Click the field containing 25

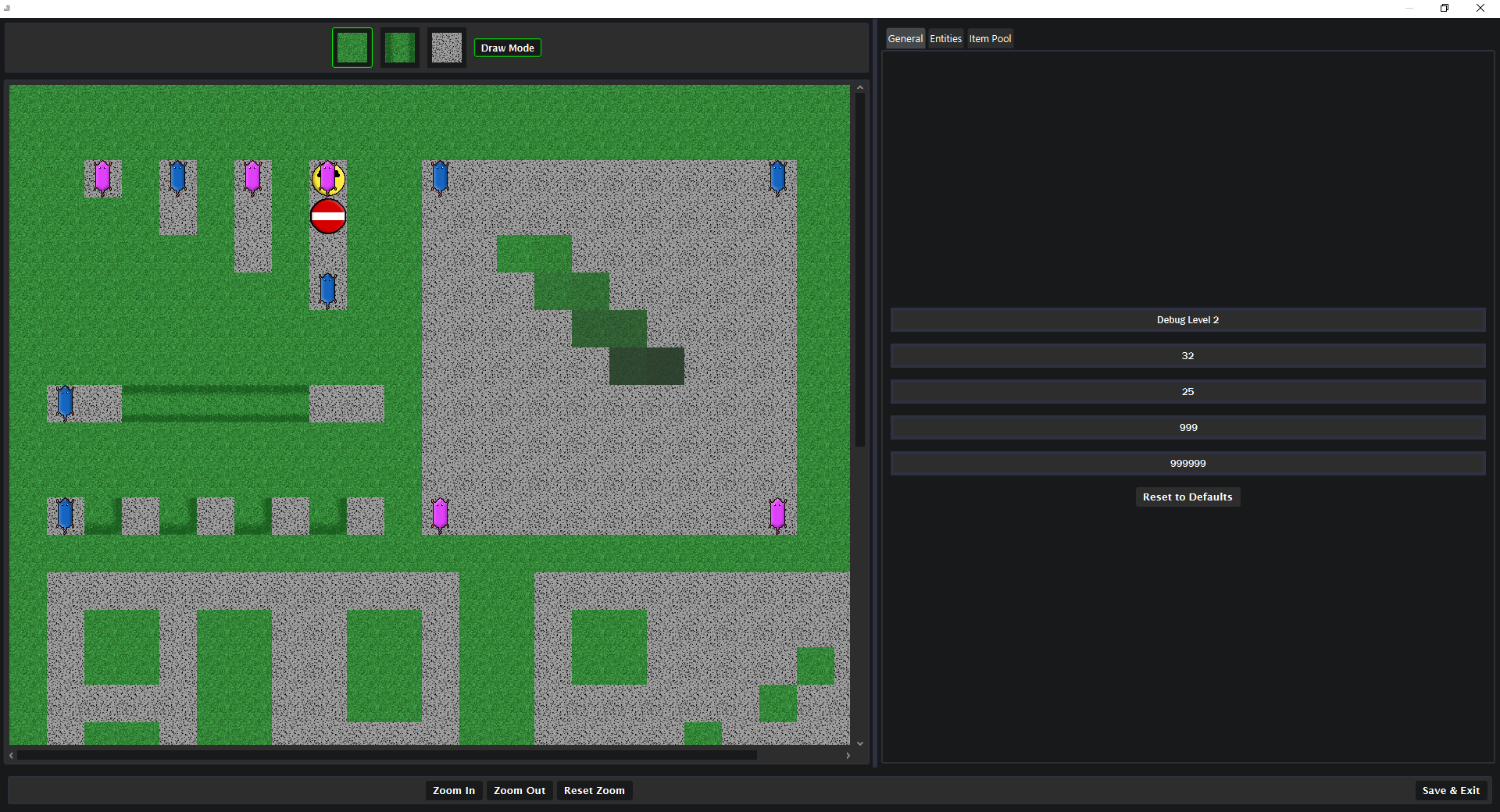(x=1187, y=392)
